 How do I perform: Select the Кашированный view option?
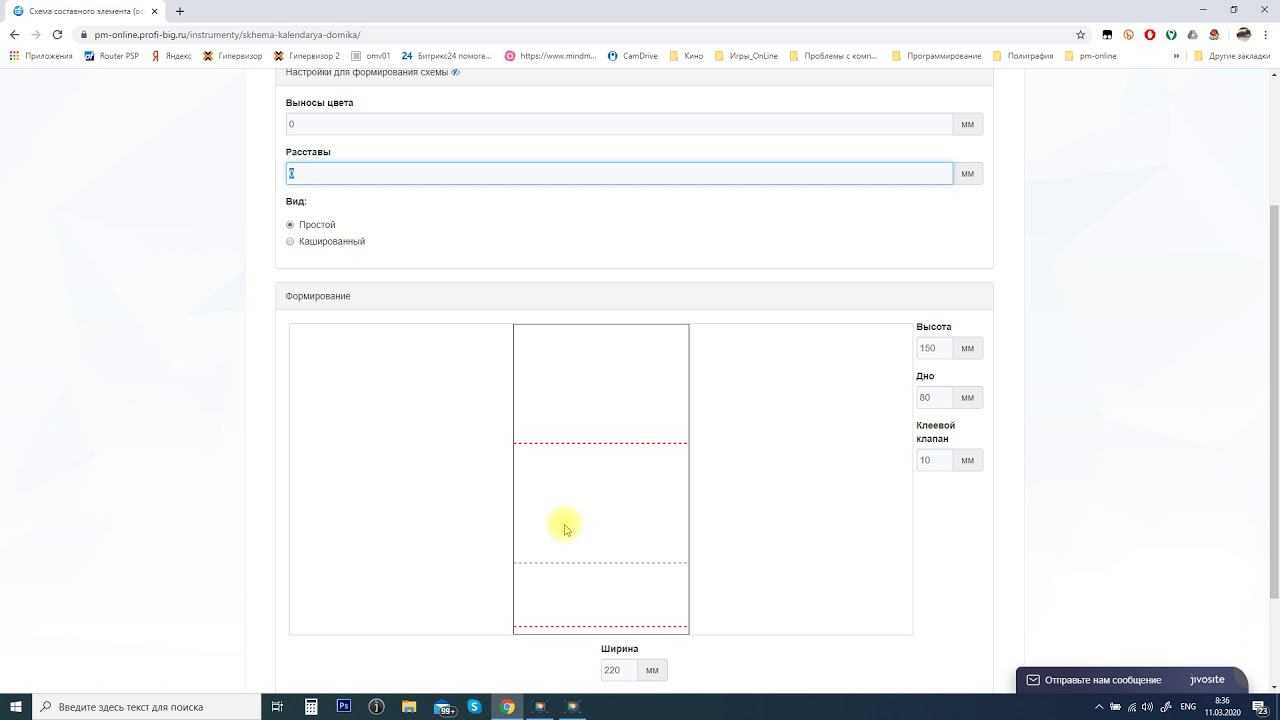pyautogui.click(x=290, y=241)
